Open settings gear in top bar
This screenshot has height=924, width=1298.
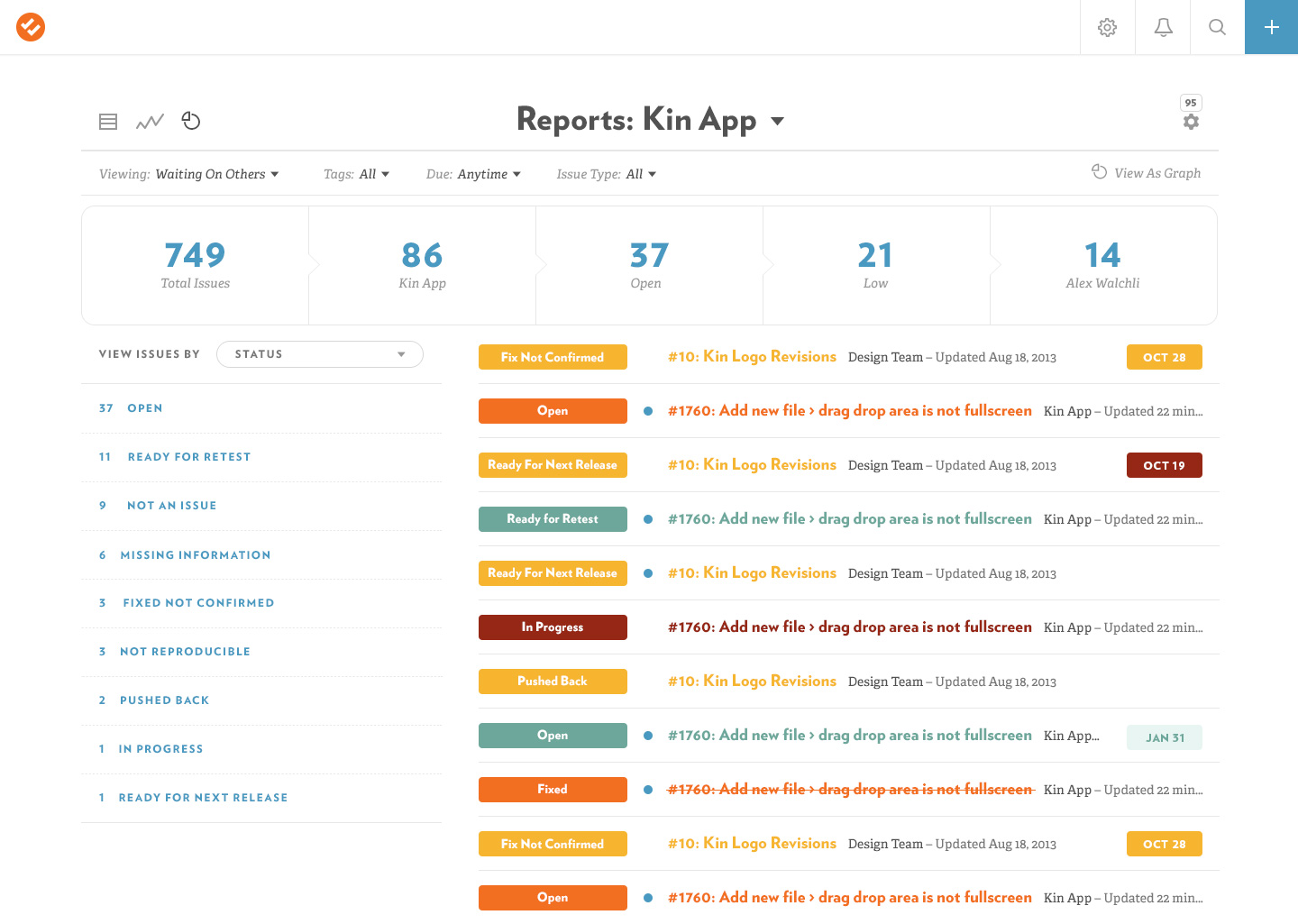click(1107, 27)
